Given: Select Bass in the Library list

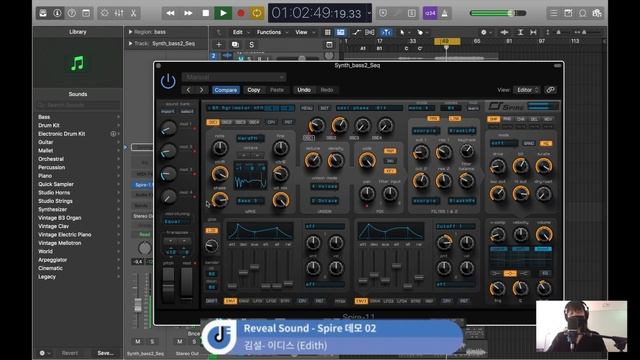Looking at the screenshot, I should (44, 117).
